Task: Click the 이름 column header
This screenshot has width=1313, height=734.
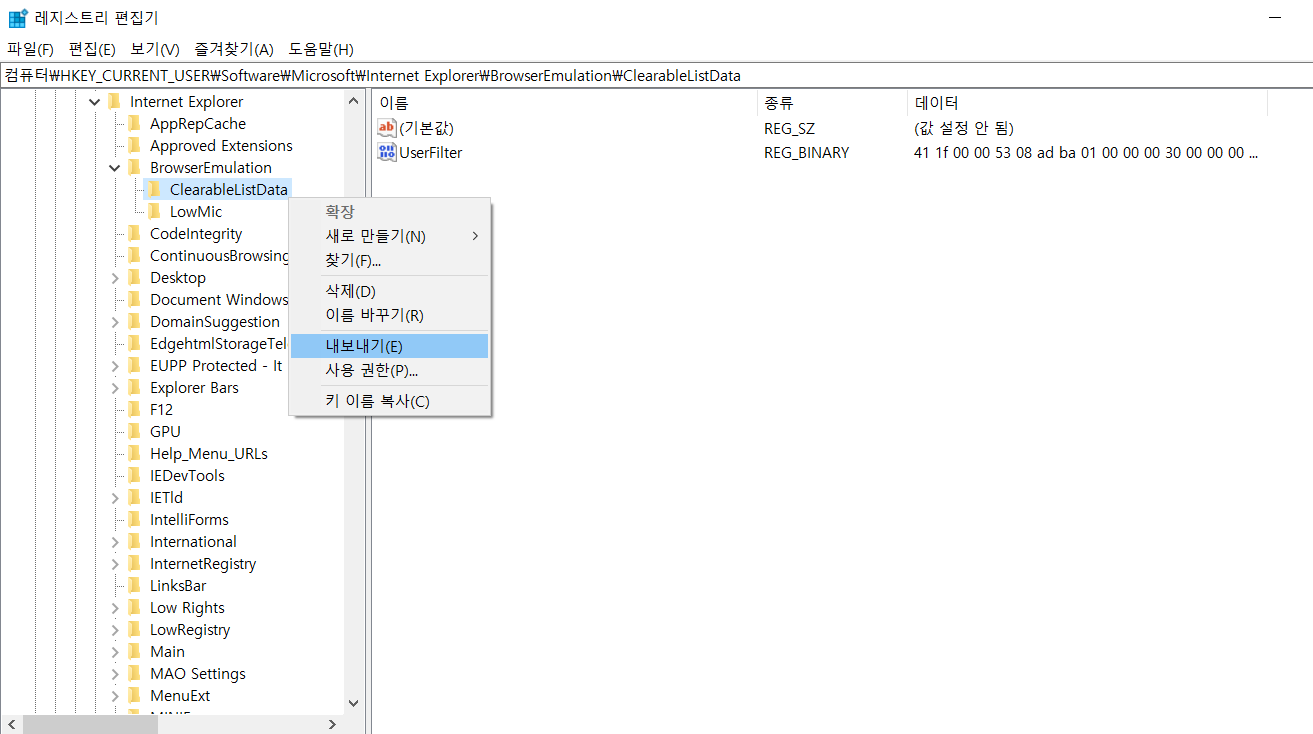Action: coord(564,102)
